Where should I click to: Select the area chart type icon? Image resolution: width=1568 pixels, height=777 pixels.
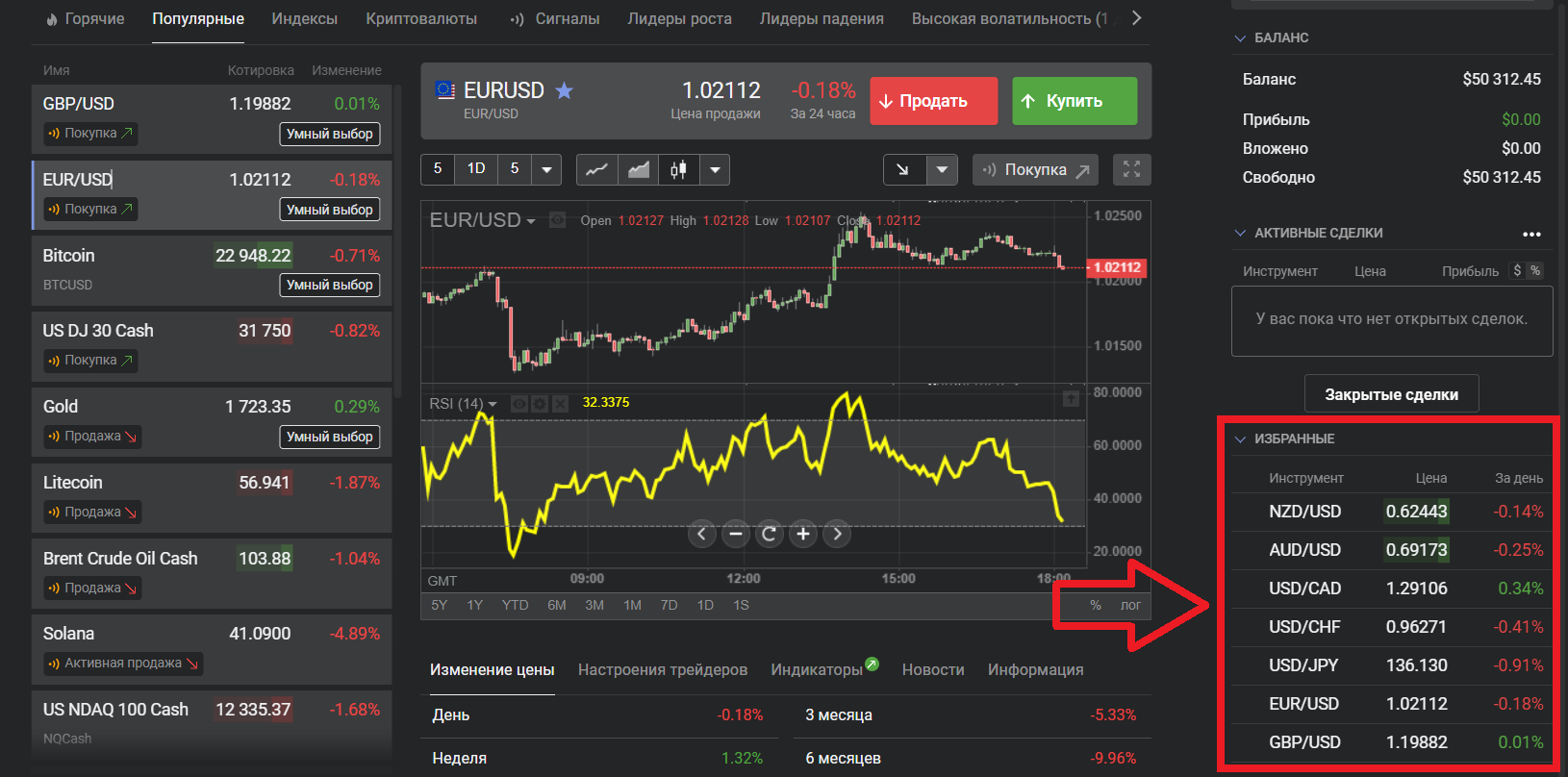(x=638, y=169)
